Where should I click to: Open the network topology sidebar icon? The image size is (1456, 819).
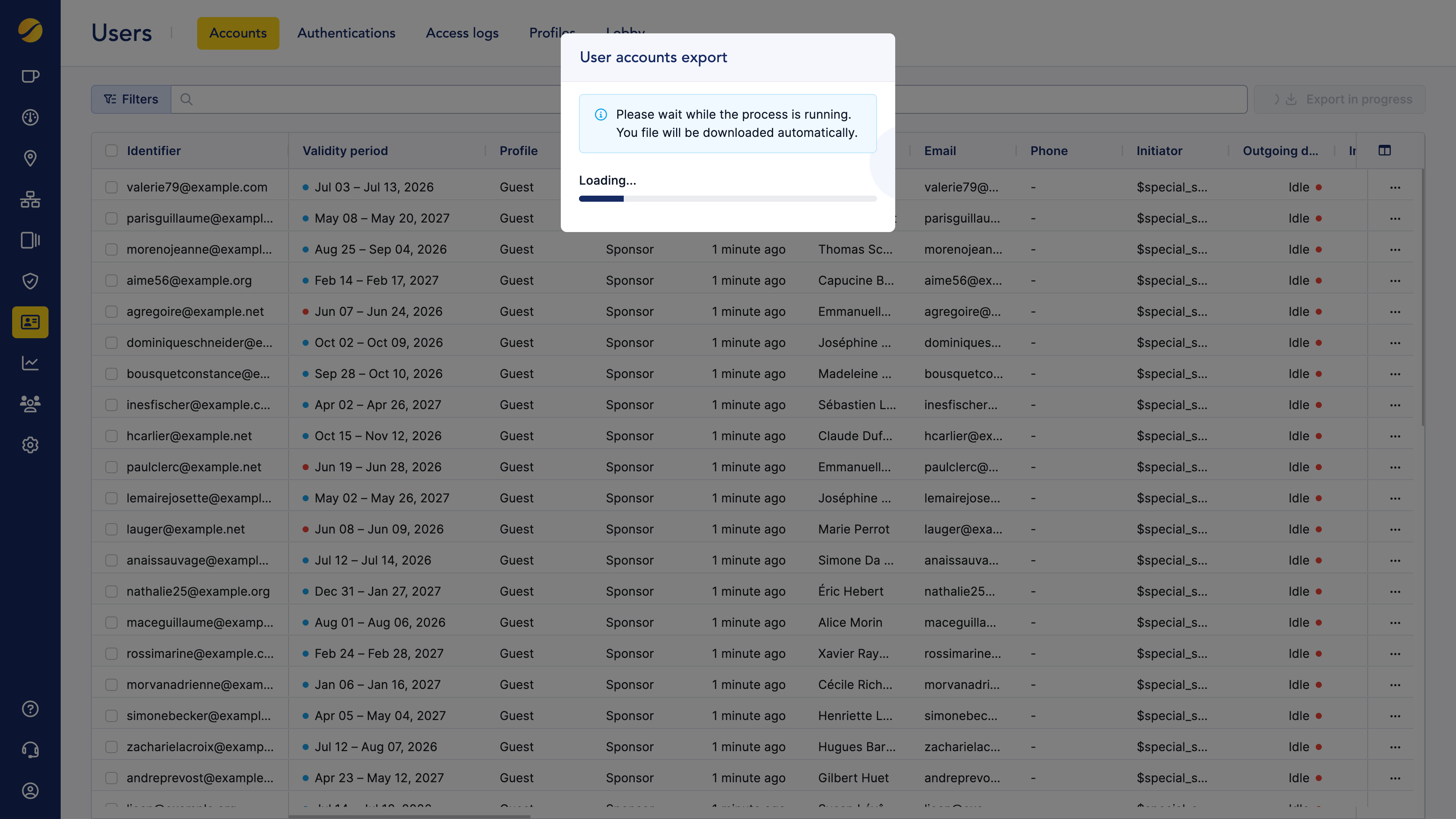click(x=30, y=199)
